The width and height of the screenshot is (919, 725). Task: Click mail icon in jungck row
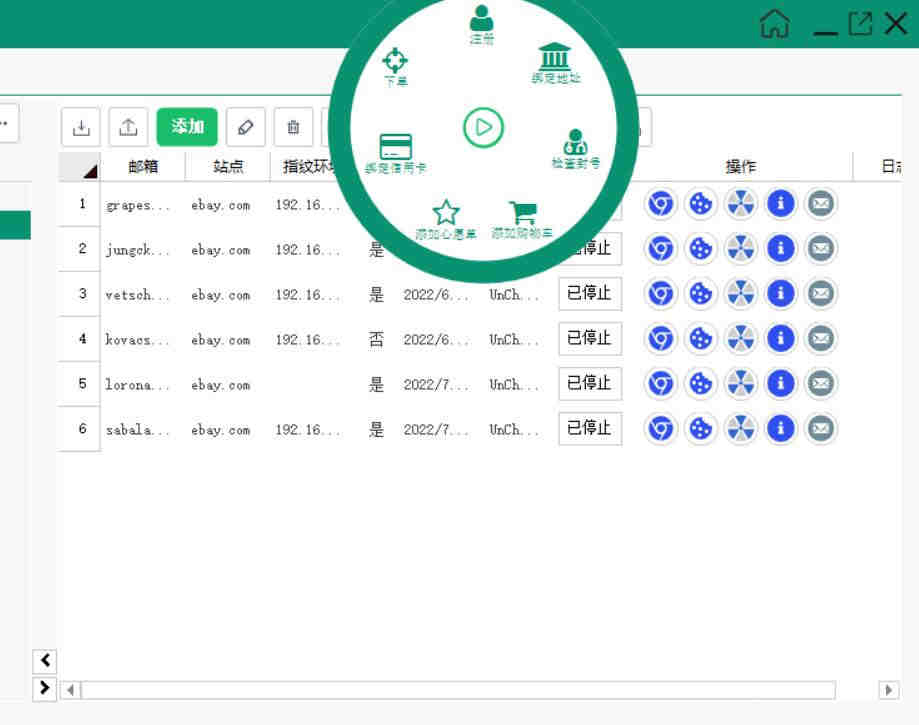pos(821,249)
